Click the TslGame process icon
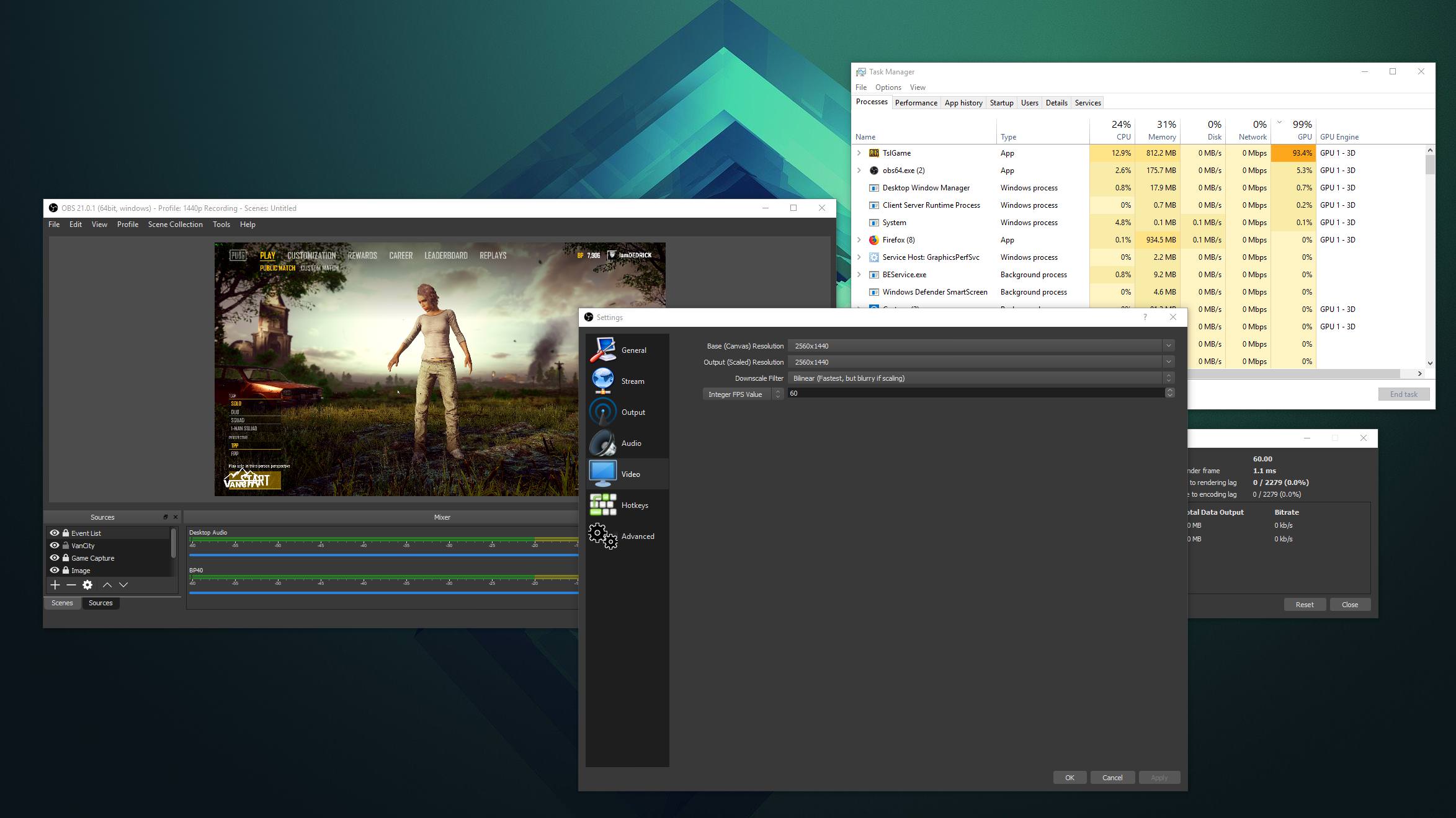This screenshot has width=1456, height=818. click(x=874, y=153)
